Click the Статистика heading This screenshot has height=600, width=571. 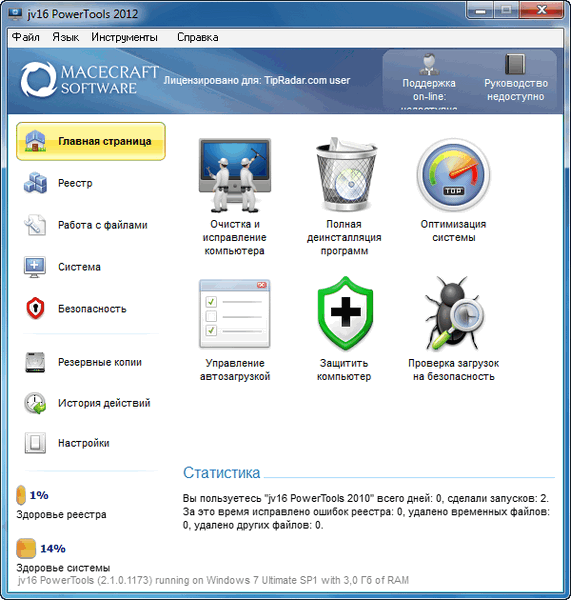click(222, 473)
